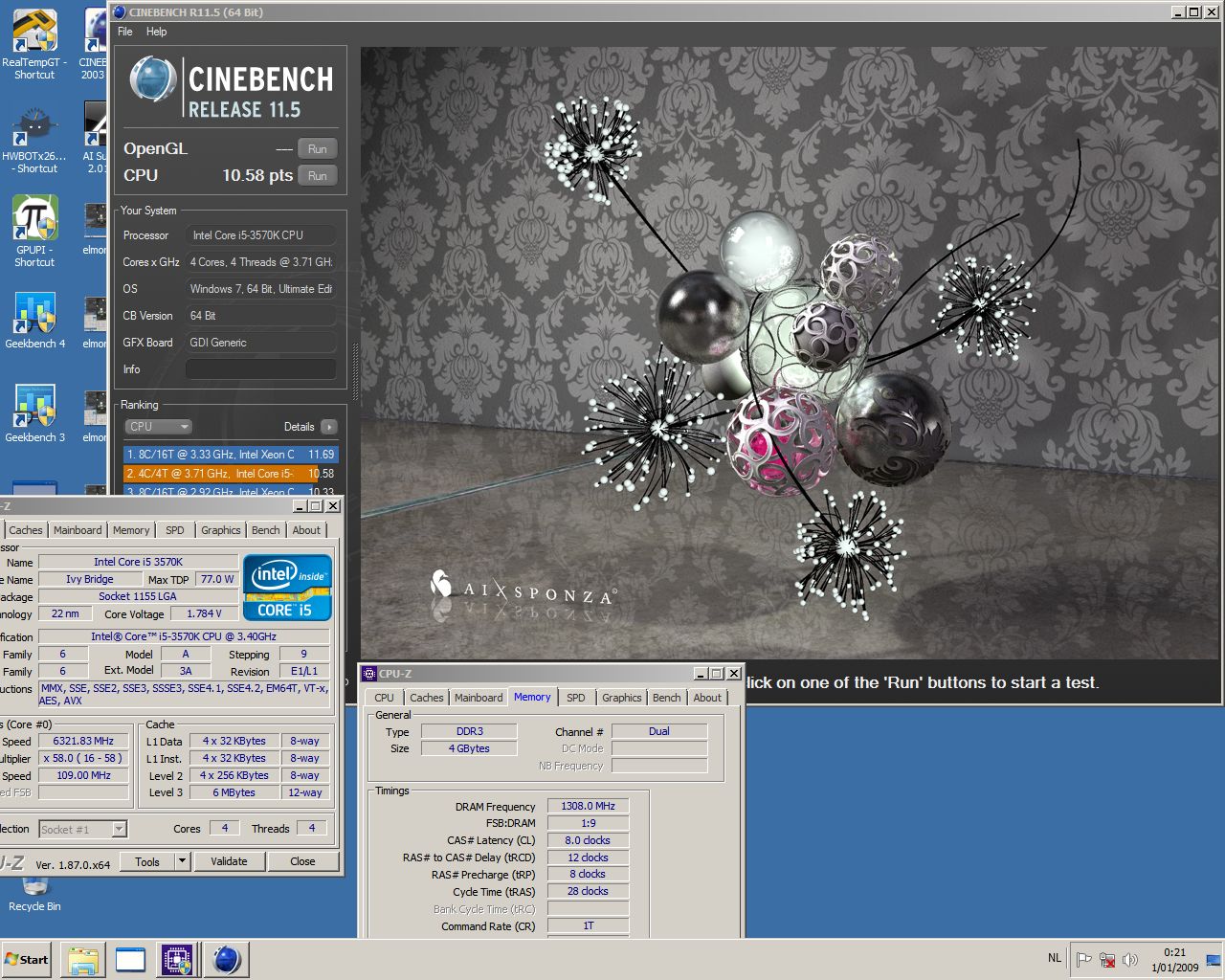Open the Socket #1 selection dropdown
Image resolution: width=1225 pixels, height=980 pixels.
coord(83,829)
